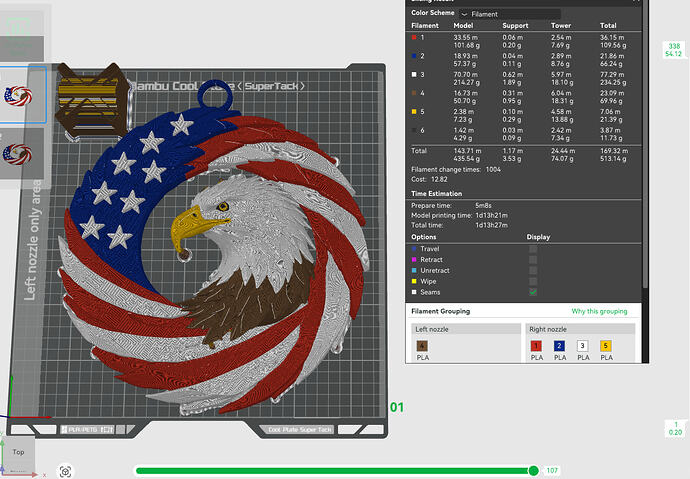The image size is (690, 479).
Task: Click the Prepare time value 5m8s
Action: 483,205
